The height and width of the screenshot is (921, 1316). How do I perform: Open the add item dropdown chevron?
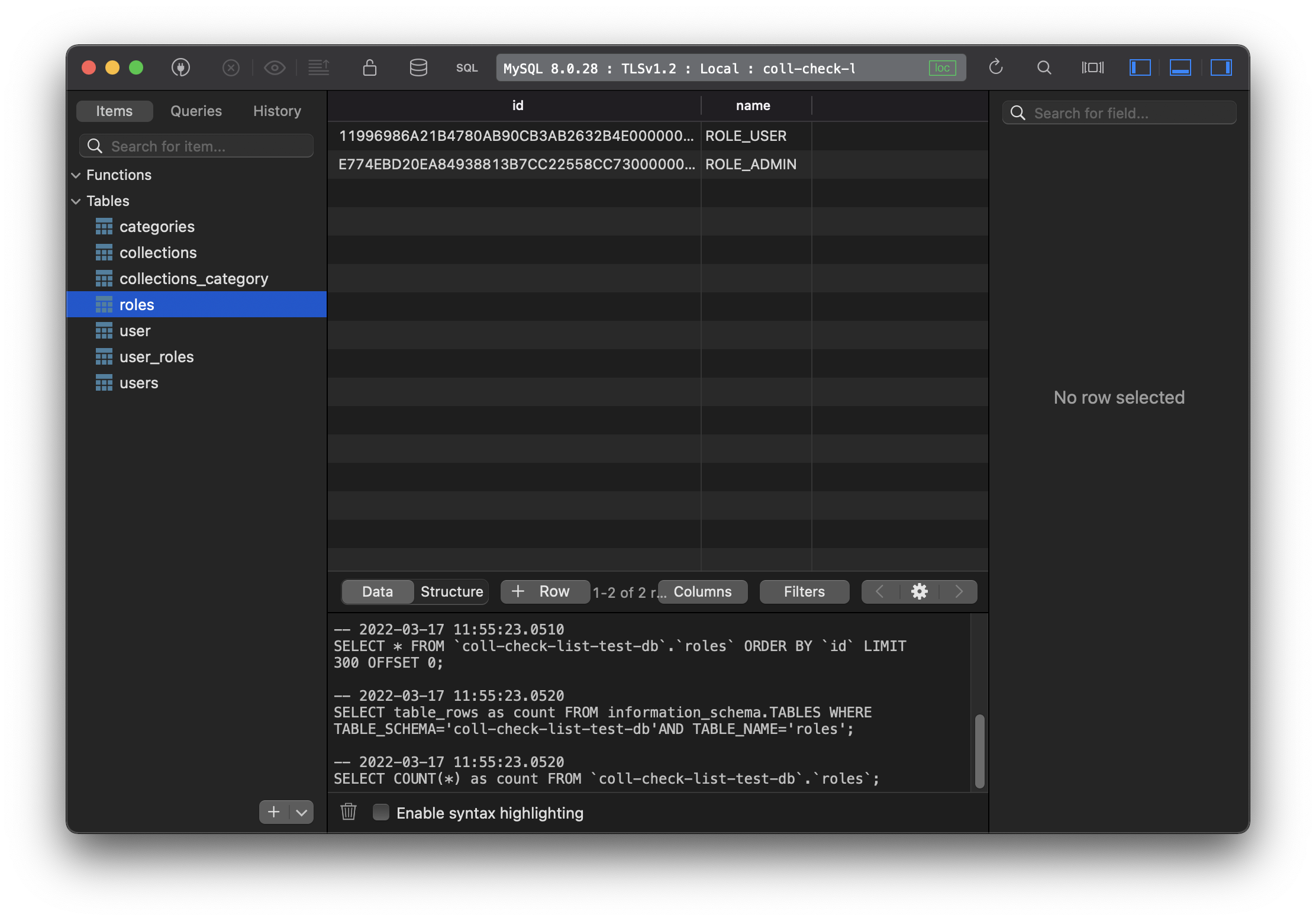point(301,812)
